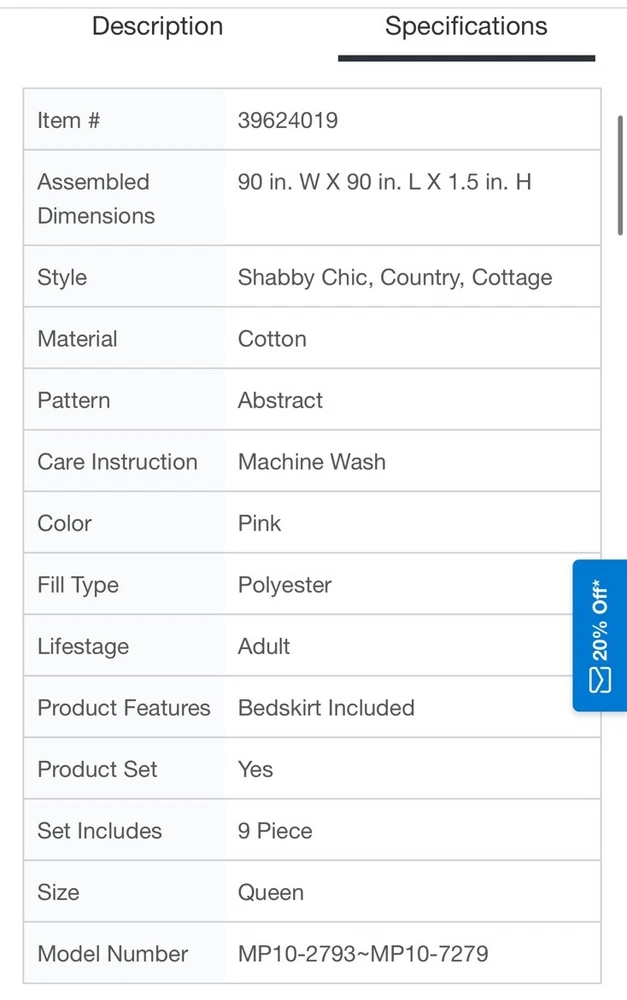Click the item number 39624019

[x=288, y=121]
